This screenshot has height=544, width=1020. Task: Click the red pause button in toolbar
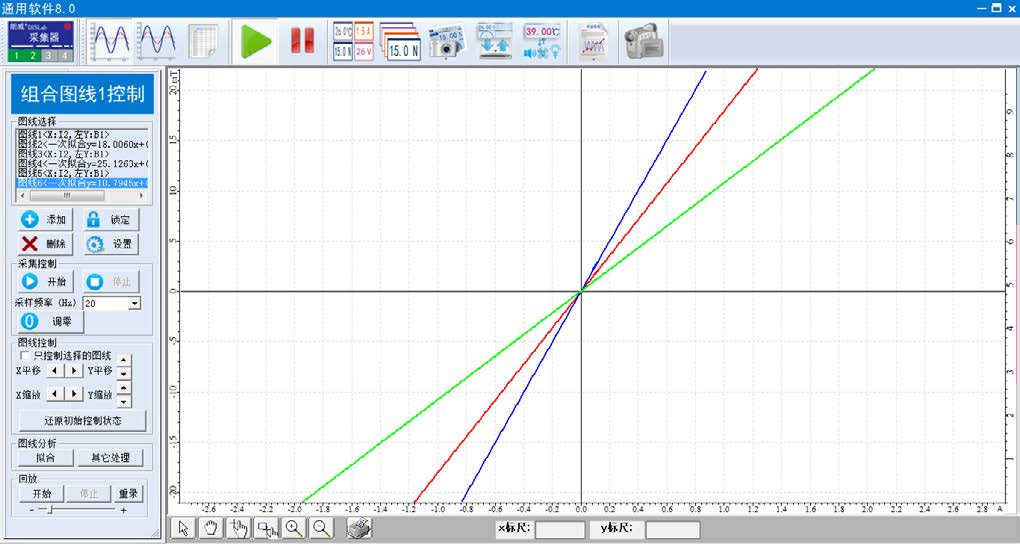[302, 41]
